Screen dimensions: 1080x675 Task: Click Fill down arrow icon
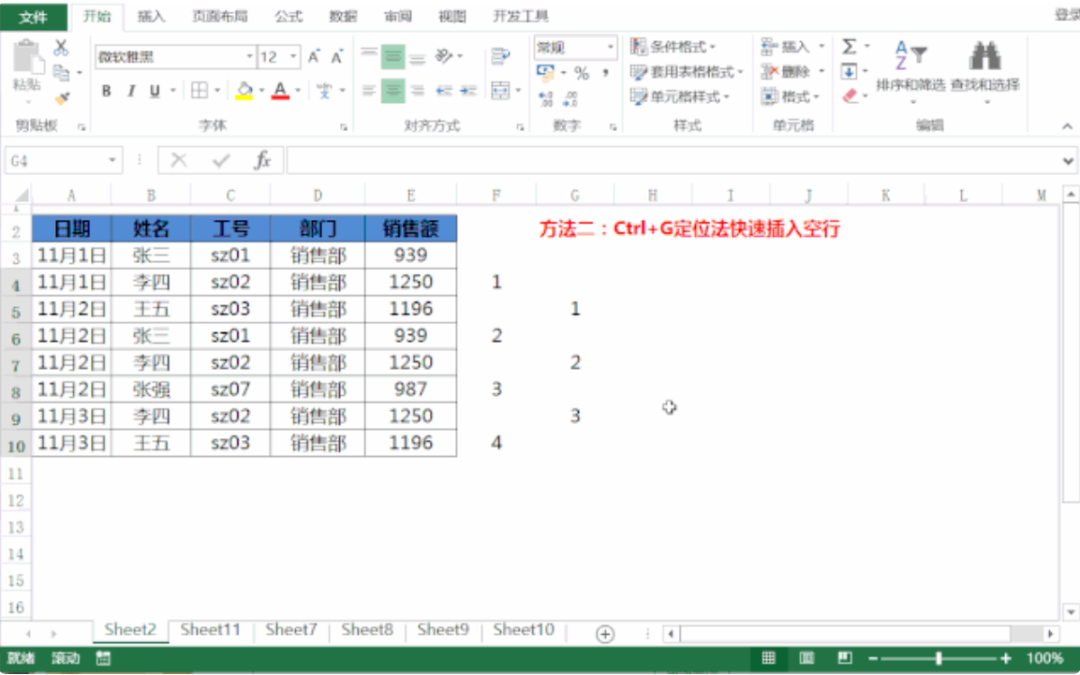coord(849,72)
